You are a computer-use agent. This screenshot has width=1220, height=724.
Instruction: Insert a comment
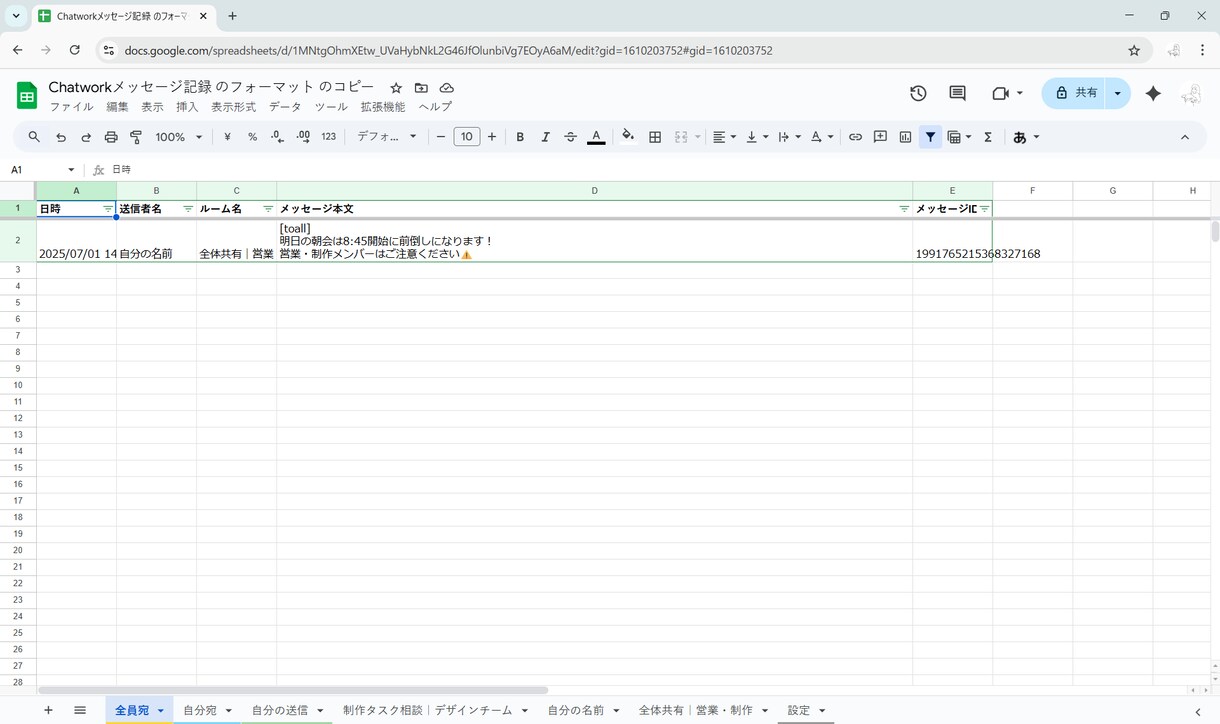pyautogui.click(x=880, y=137)
